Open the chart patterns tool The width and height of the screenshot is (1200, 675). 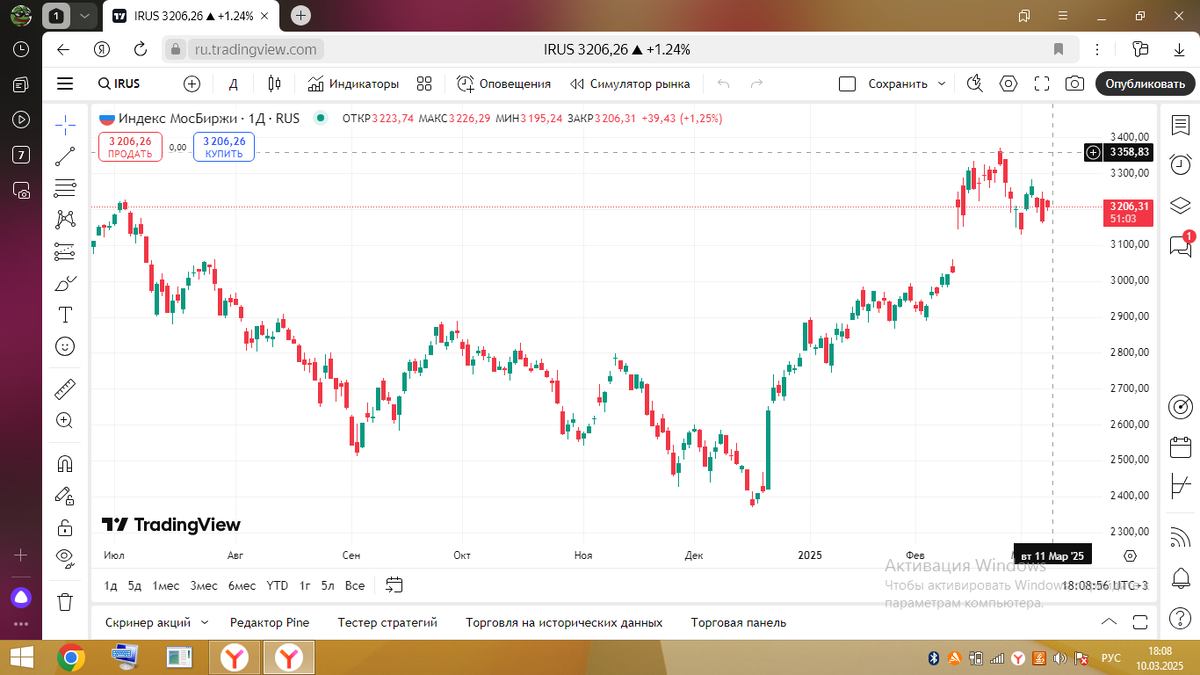pos(65,219)
